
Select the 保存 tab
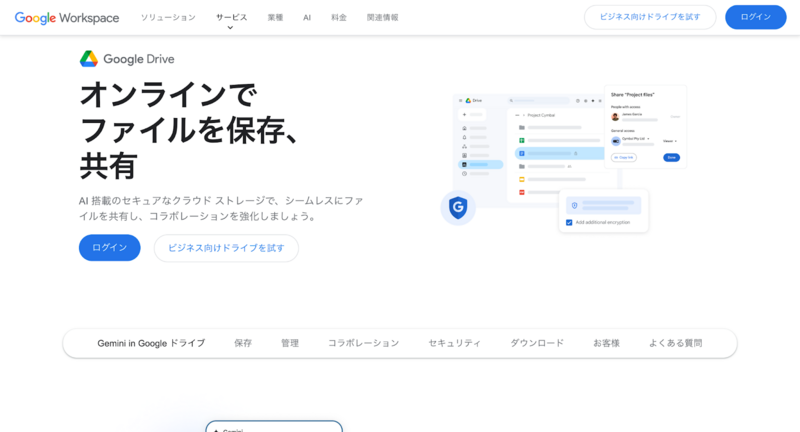[243, 343]
